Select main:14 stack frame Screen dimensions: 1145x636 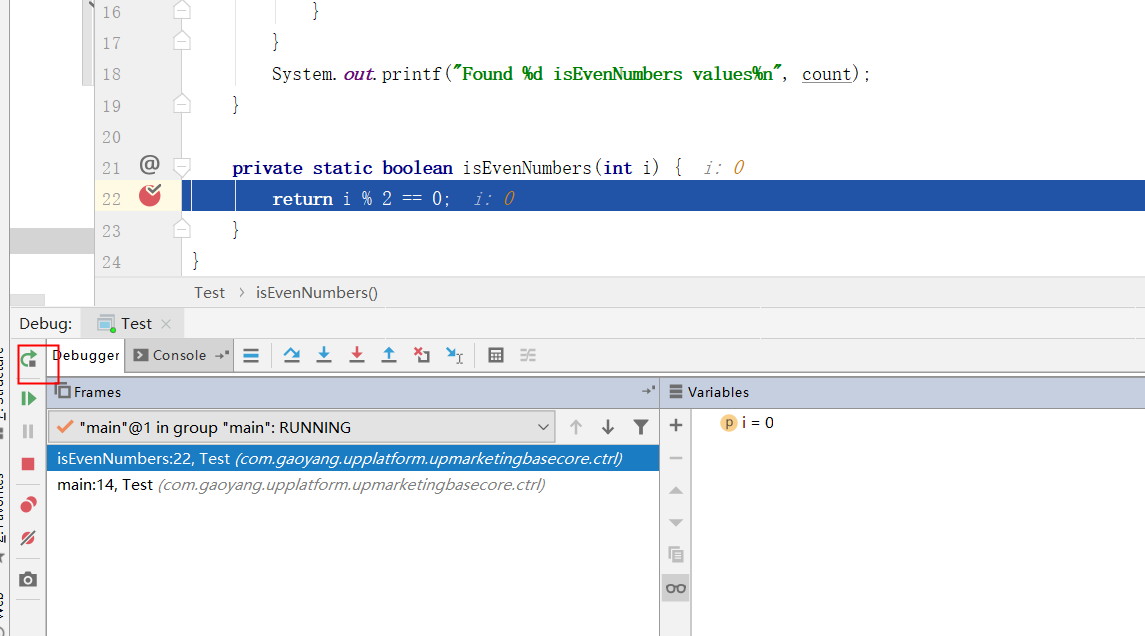353,485
